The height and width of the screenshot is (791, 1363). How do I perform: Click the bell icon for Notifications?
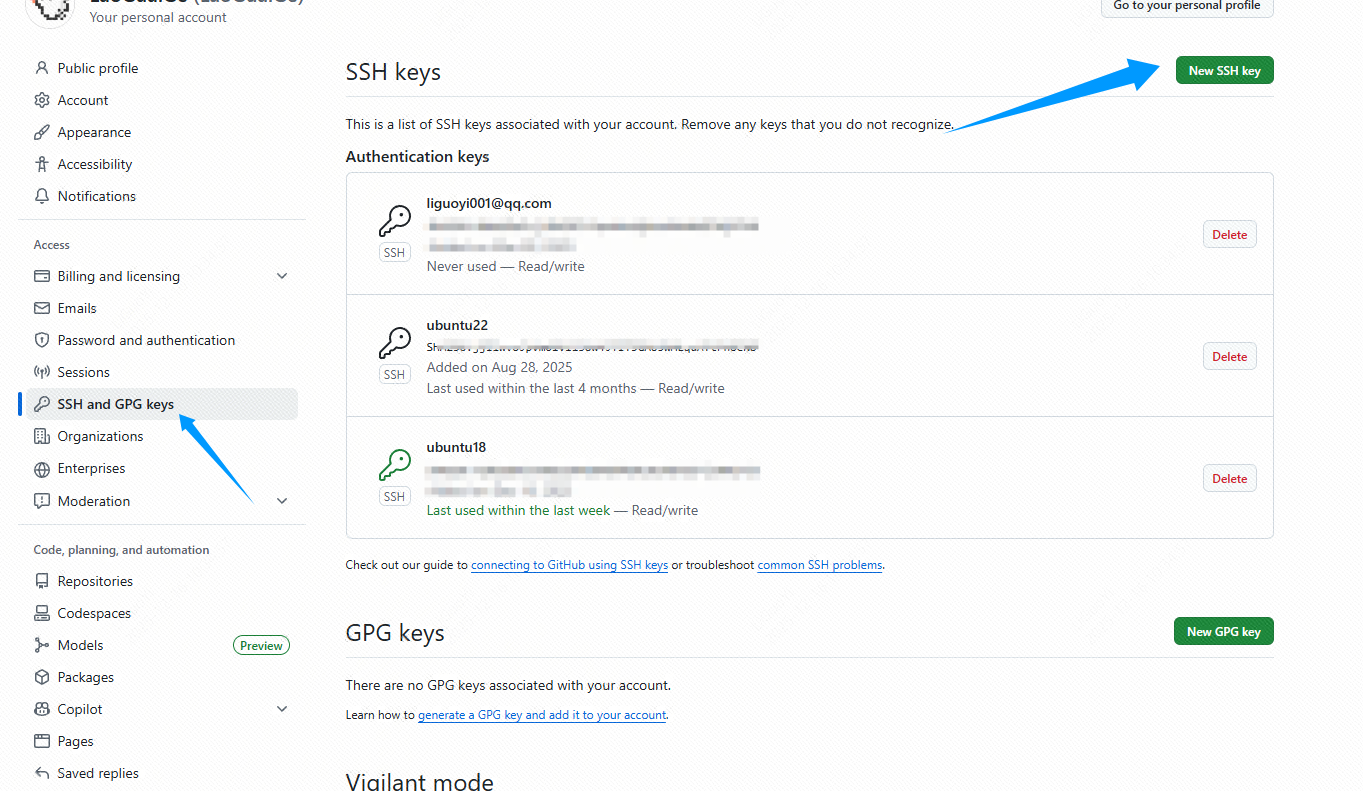(42, 196)
